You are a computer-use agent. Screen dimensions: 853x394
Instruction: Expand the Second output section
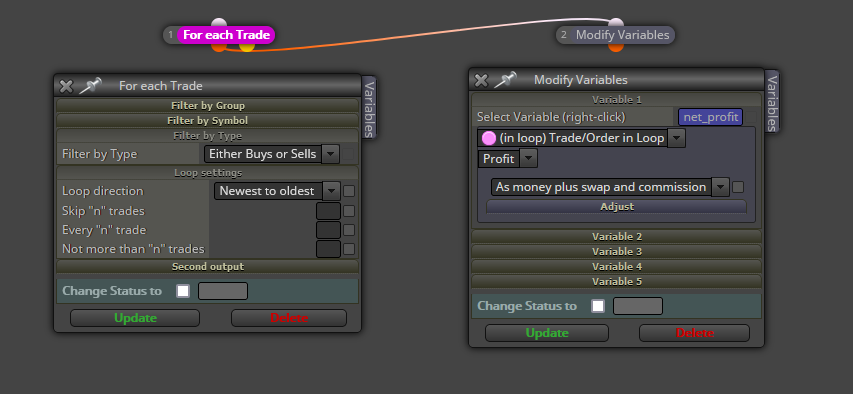(208, 267)
